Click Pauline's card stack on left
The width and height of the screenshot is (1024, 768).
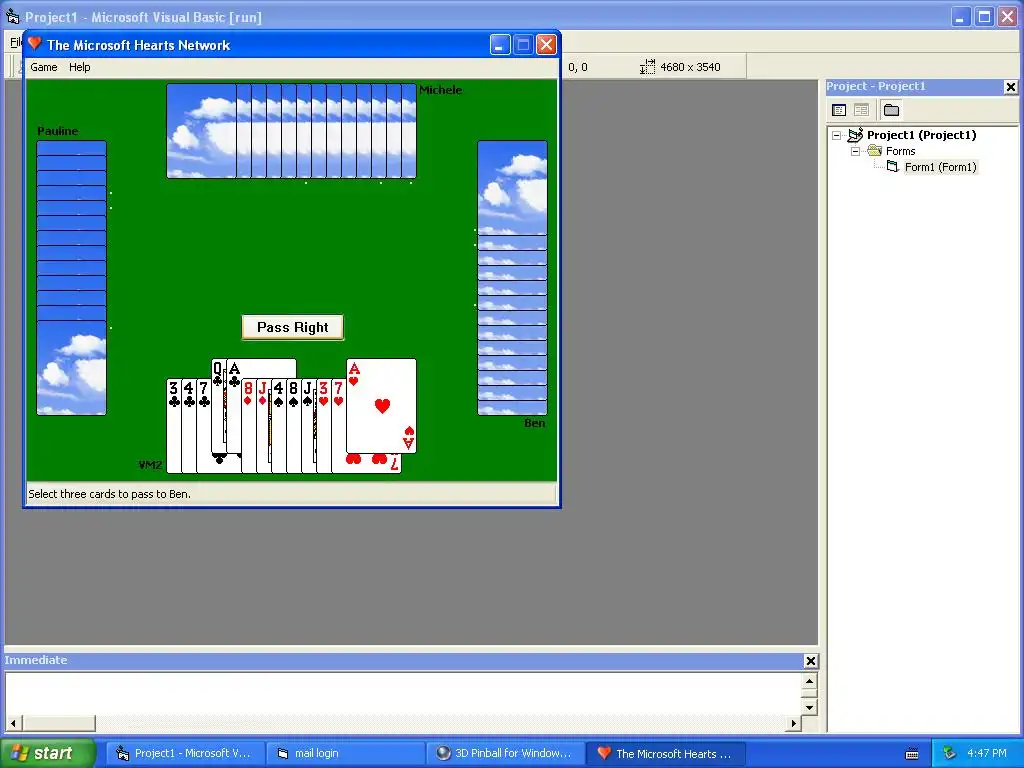pyautogui.click(x=71, y=278)
